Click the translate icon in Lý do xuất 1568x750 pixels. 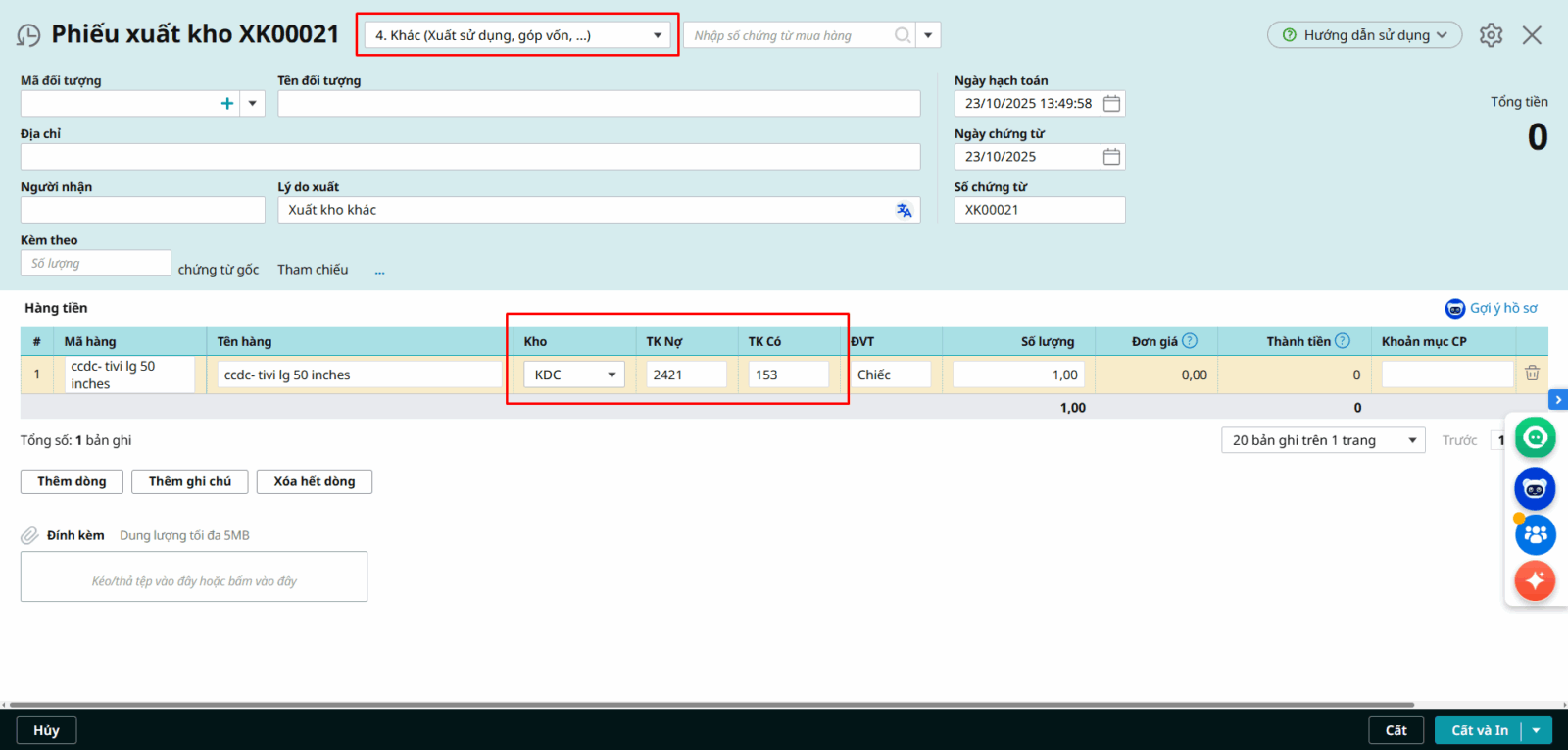pyautogui.click(x=904, y=210)
